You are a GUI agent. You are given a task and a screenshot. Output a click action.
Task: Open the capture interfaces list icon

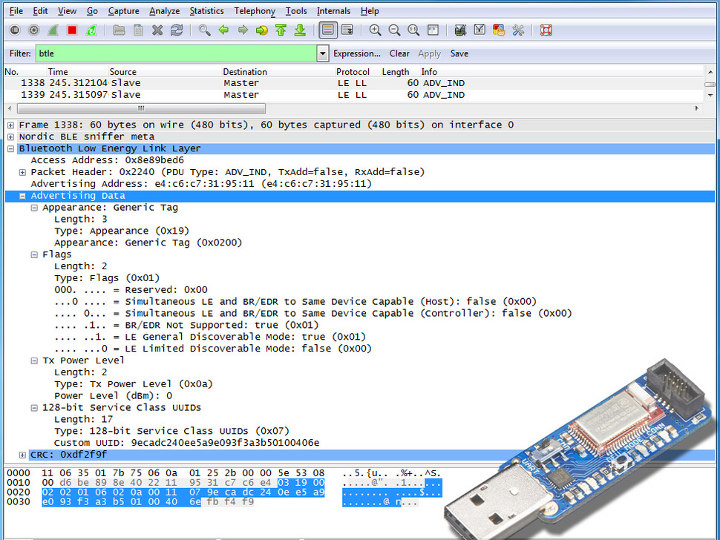point(15,30)
